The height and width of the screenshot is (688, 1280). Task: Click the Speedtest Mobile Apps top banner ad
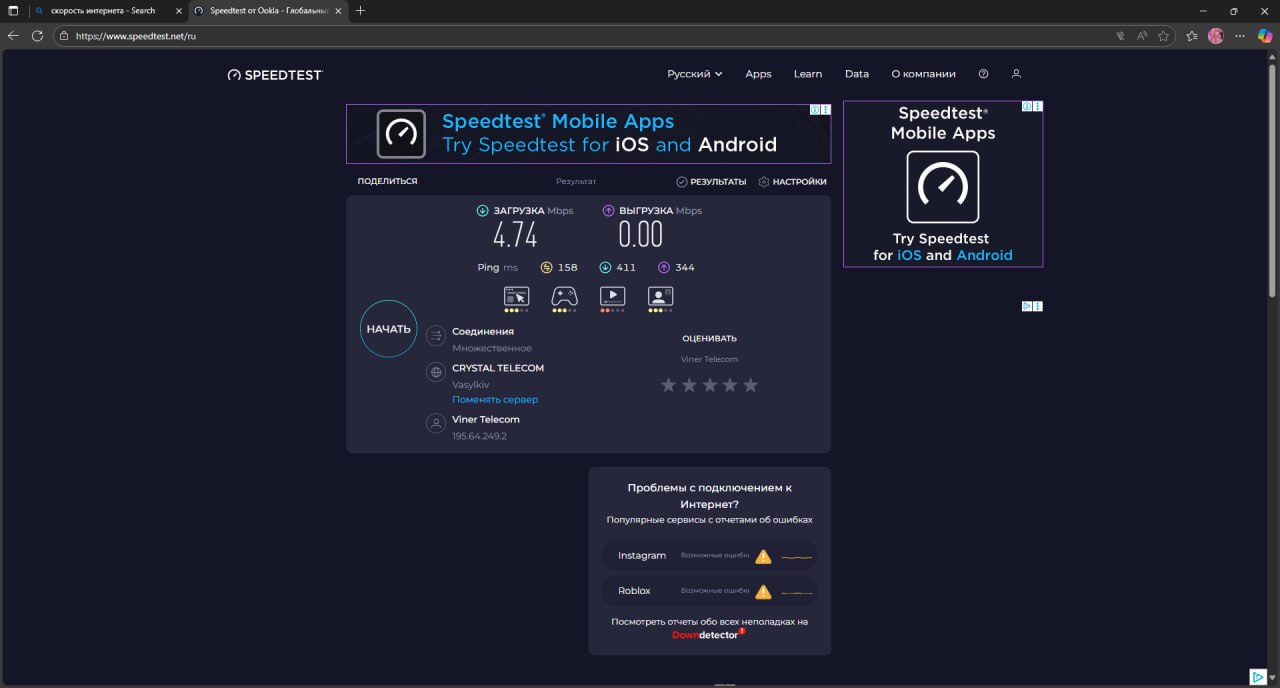588,134
